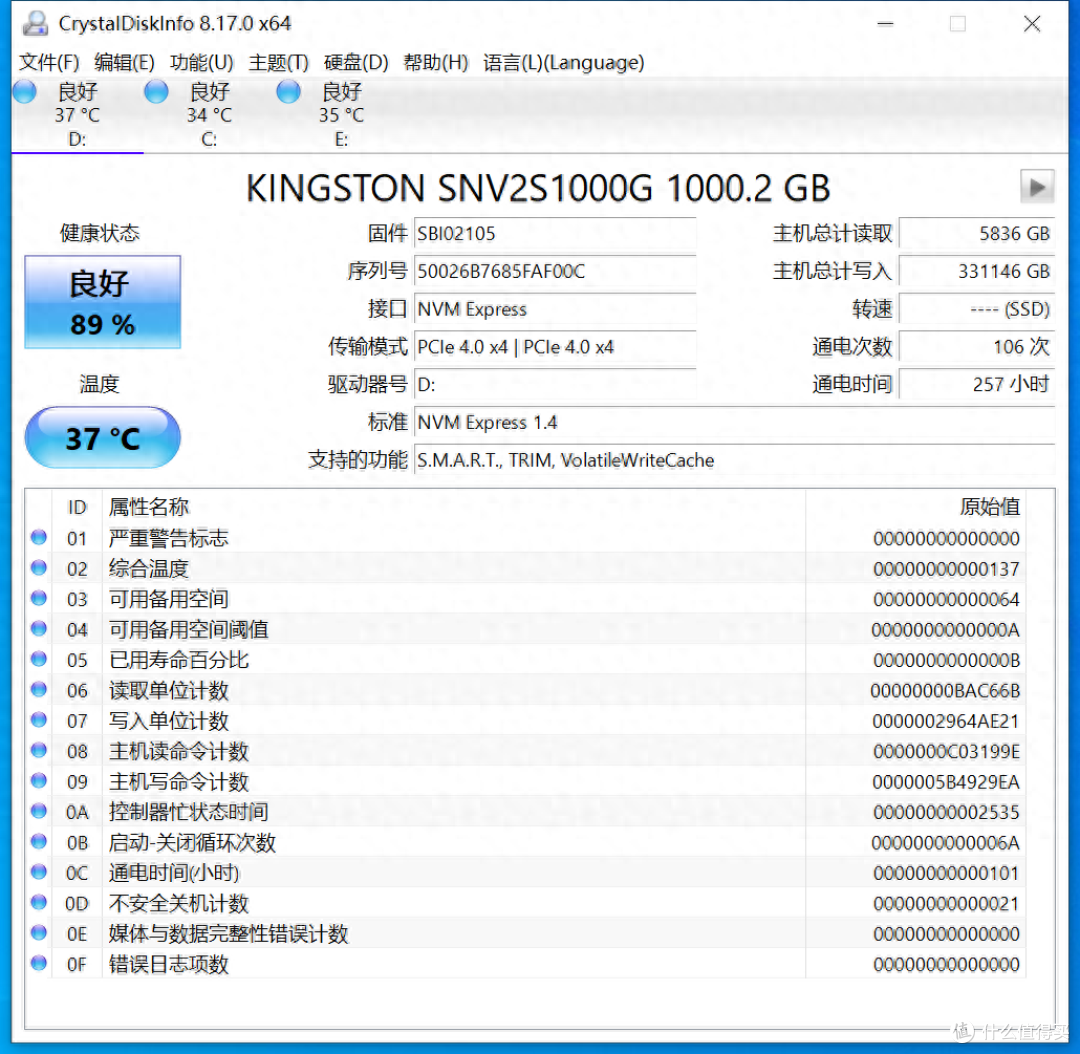Open the 功能(U) menu

point(202,63)
